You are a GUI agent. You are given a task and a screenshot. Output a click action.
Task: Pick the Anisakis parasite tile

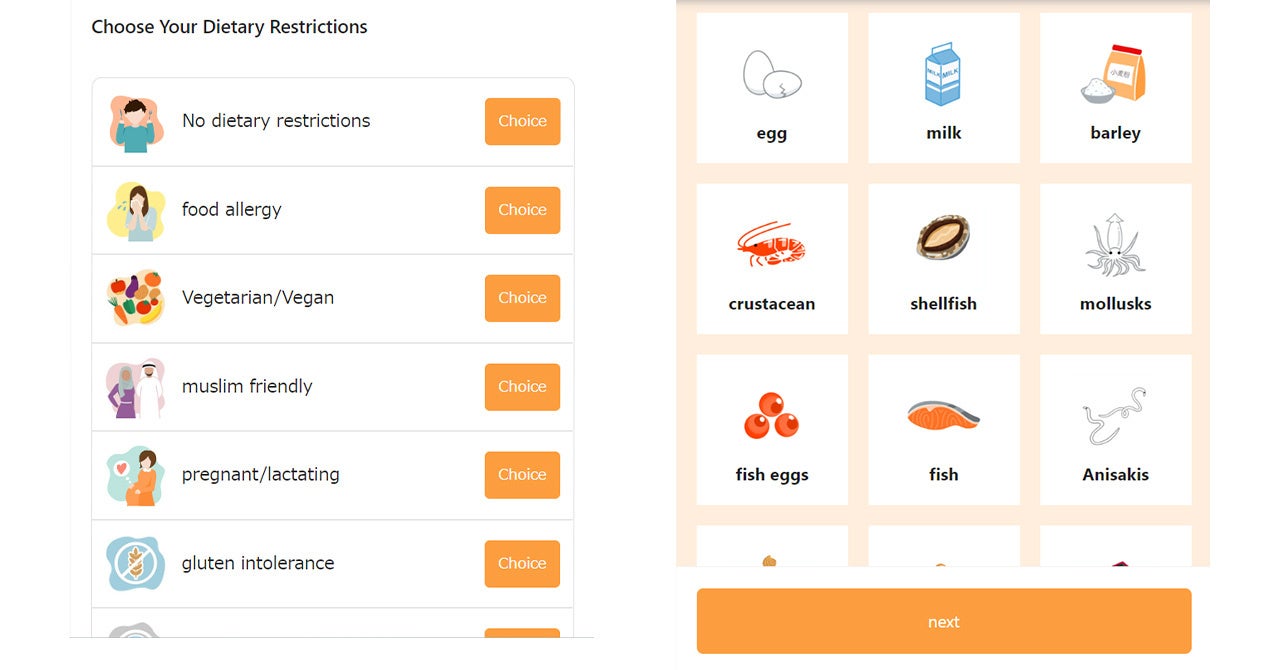pos(1115,431)
